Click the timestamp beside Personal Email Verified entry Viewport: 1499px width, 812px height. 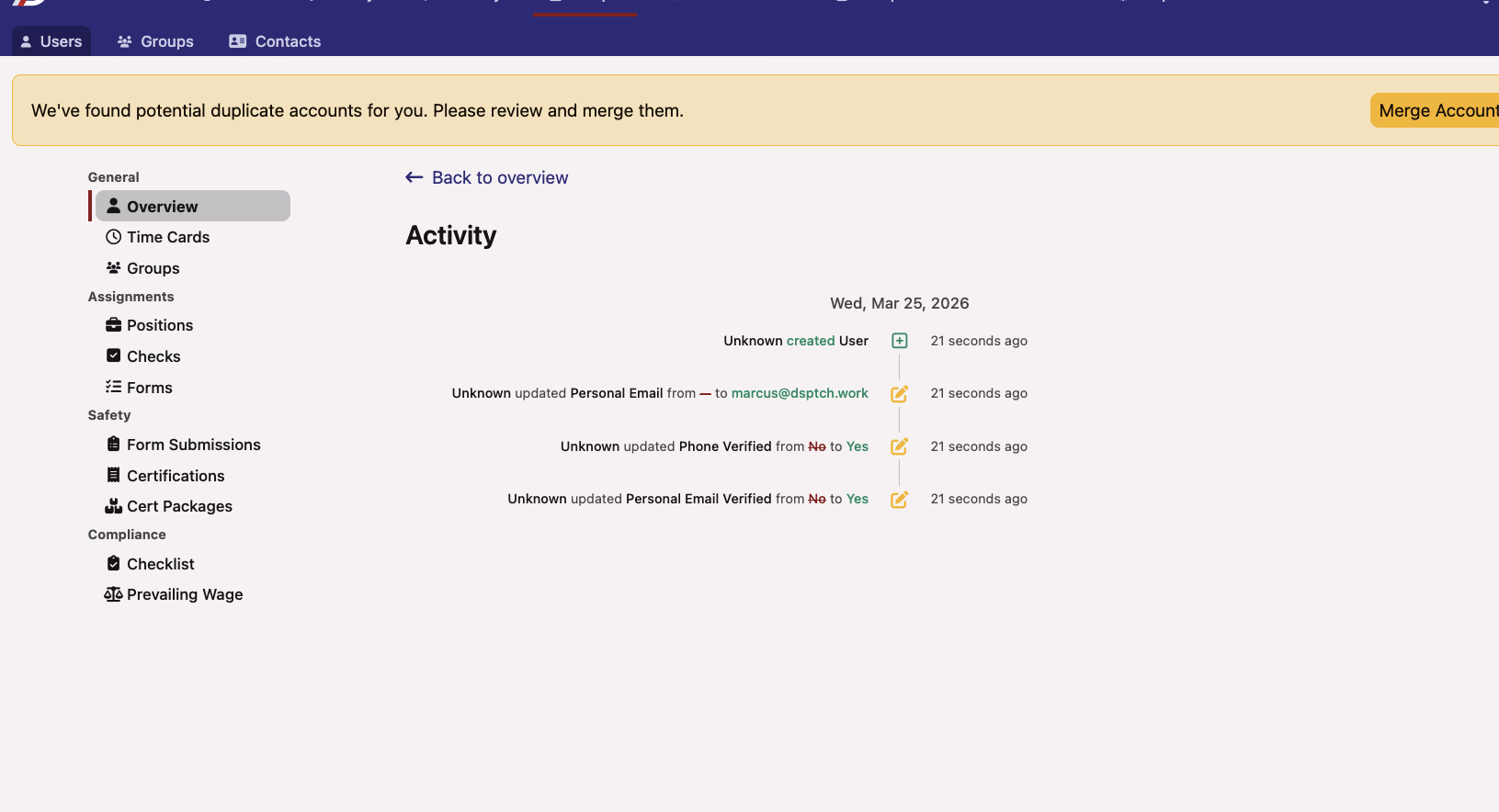tap(979, 499)
